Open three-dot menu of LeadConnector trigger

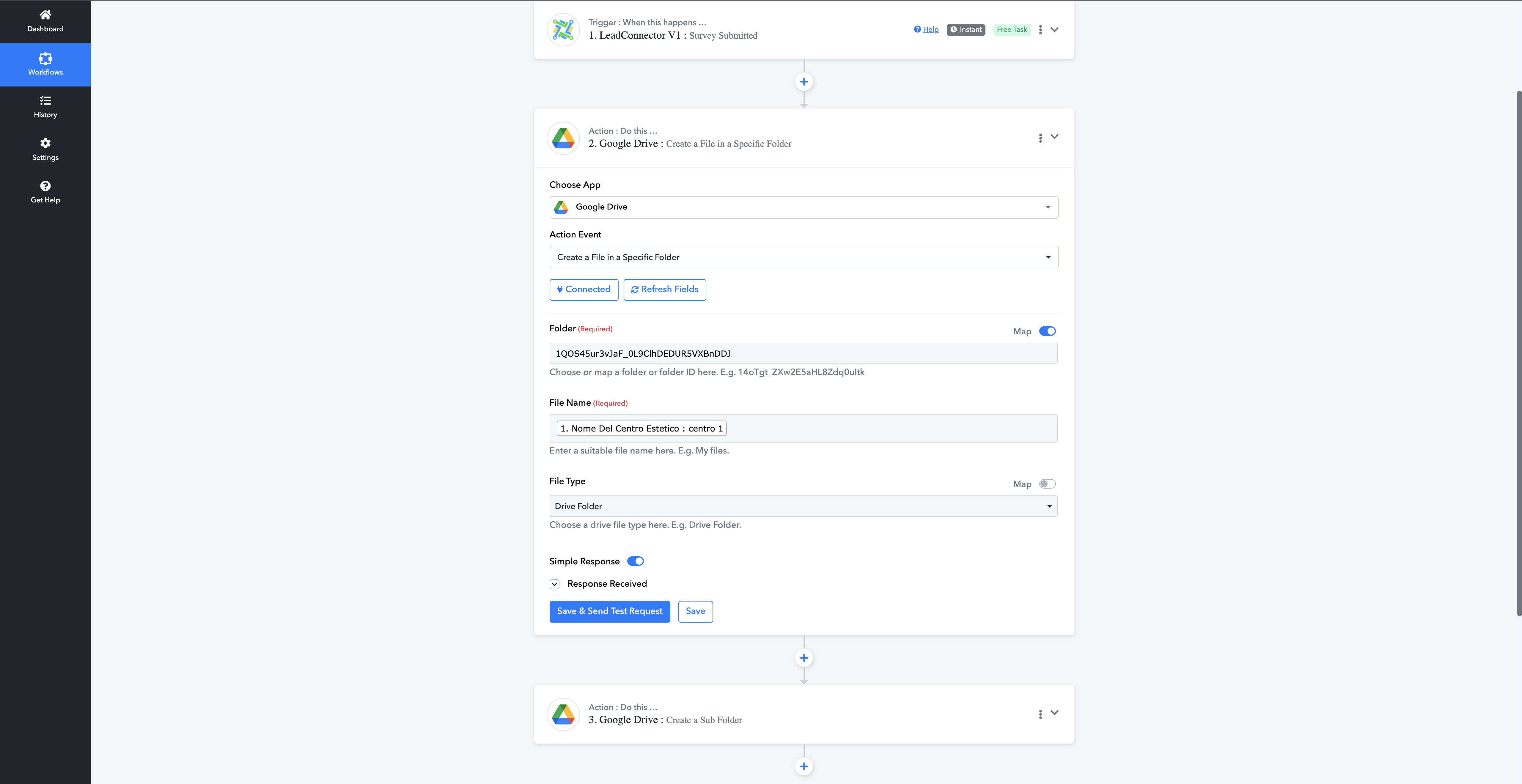[x=1040, y=29]
